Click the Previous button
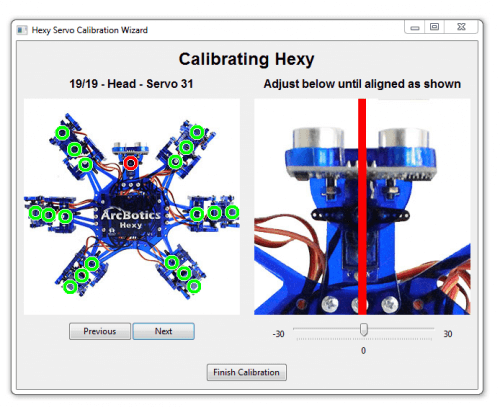The height and width of the screenshot is (407, 500). point(100,331)
